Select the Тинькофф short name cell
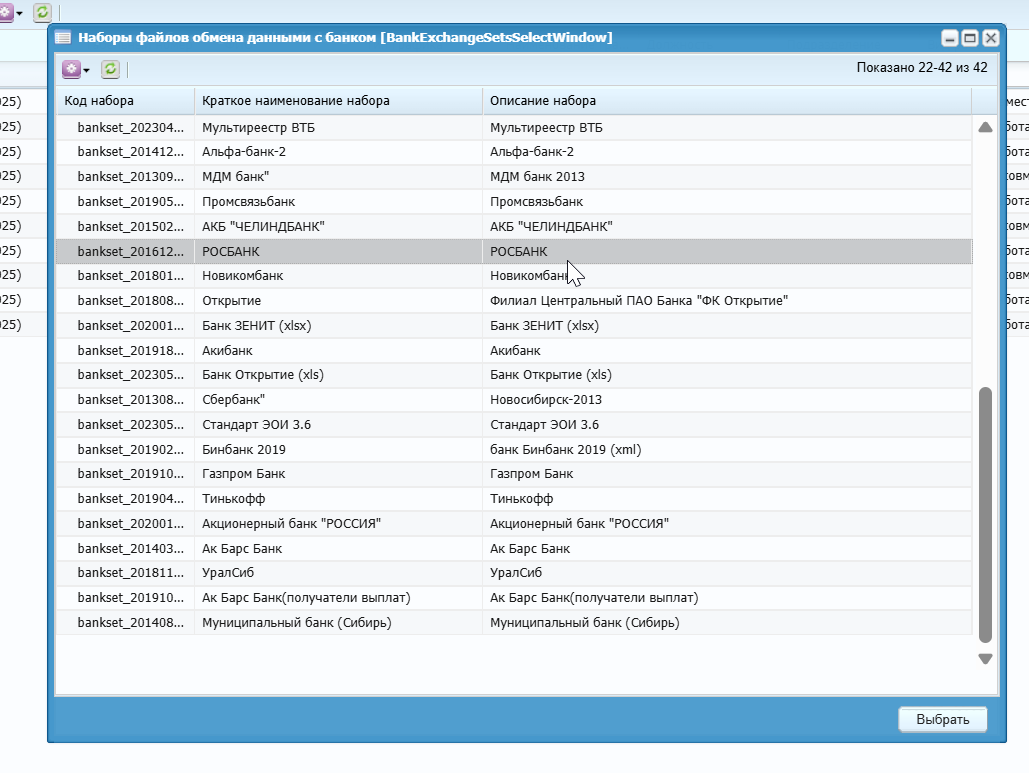Screen dimensions: 1029x773 pyautogui.click(x=338, y=499)
